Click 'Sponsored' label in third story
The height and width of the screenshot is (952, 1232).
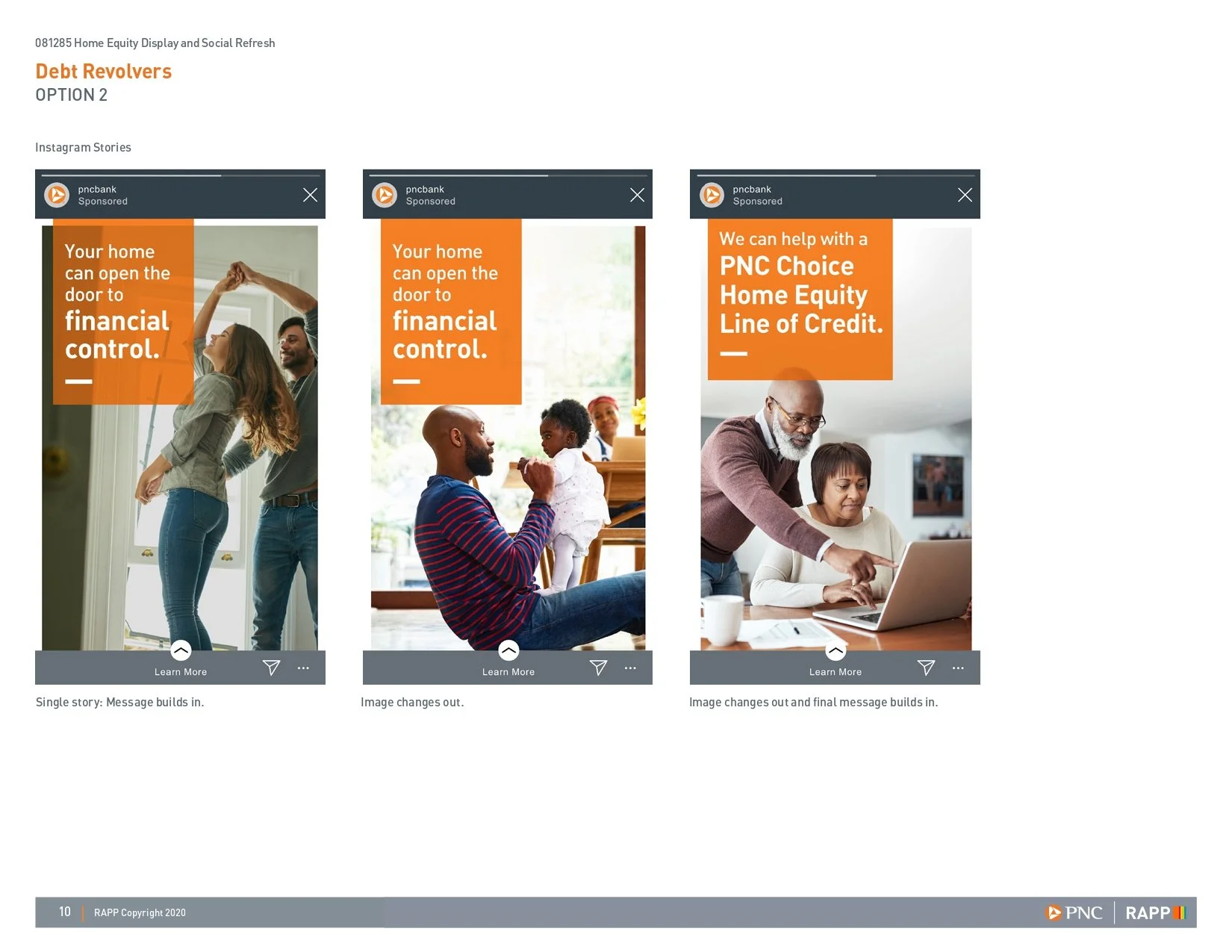[758, 201]
